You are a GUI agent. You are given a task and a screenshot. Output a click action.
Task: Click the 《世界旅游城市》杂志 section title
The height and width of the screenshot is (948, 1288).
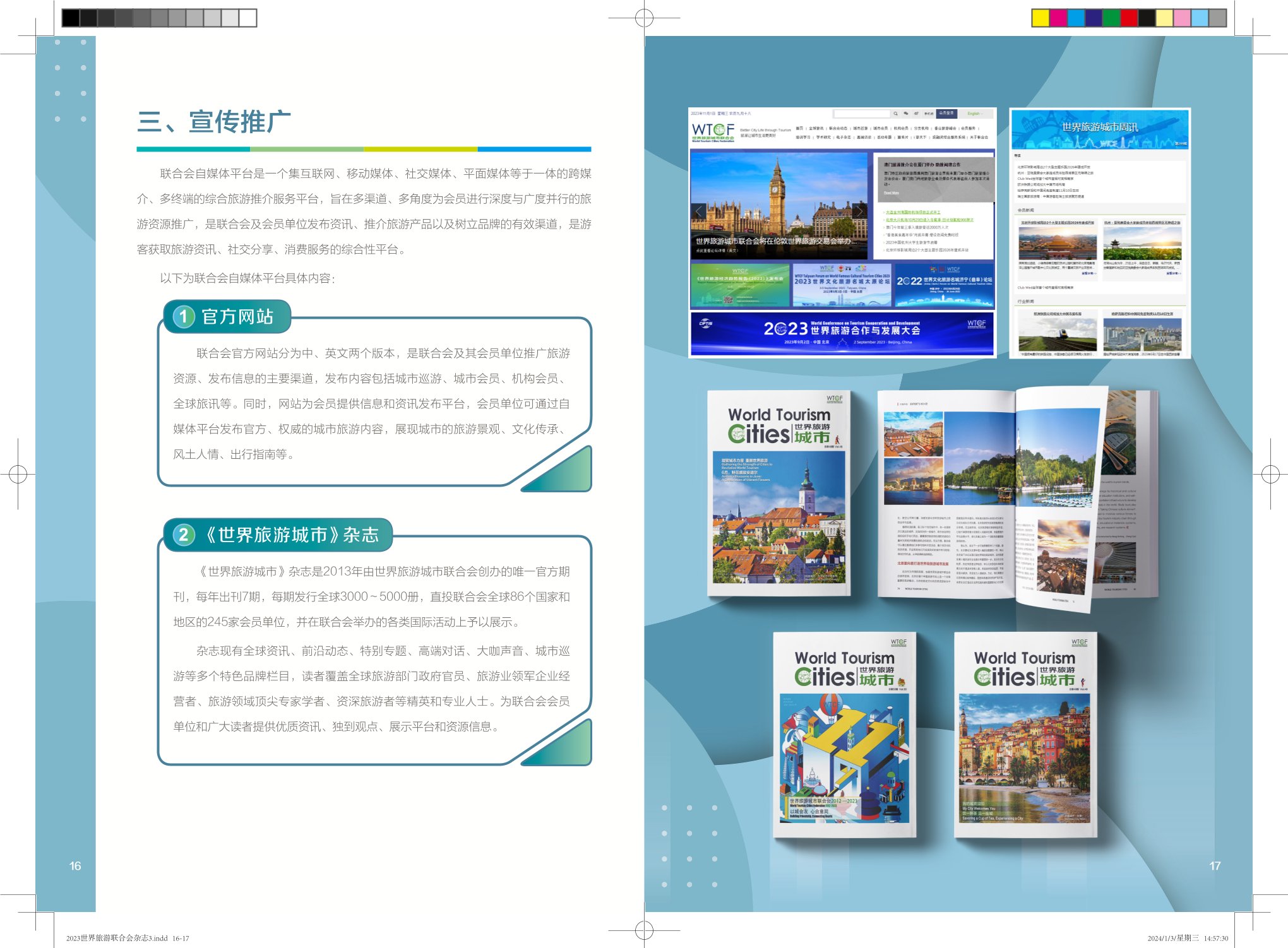pos(291,535)
